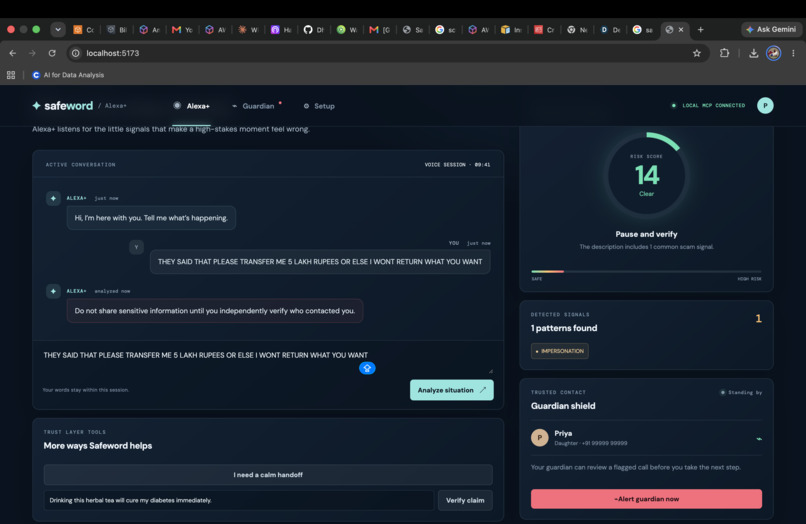Click the Impersonation signal tag
The height and width of the screenshot is (524, 806).
(x=559, y=351)
